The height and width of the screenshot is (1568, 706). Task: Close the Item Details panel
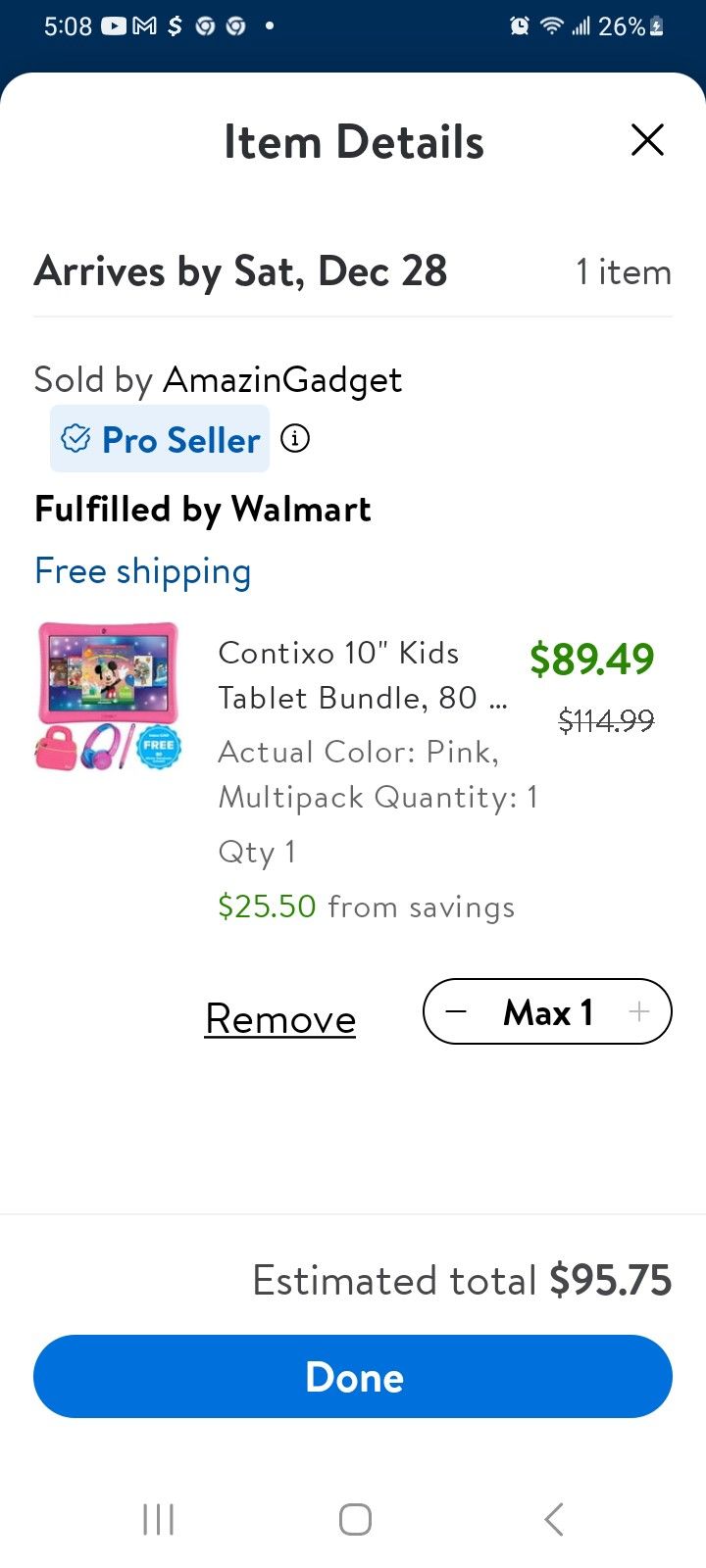(647, 140)
